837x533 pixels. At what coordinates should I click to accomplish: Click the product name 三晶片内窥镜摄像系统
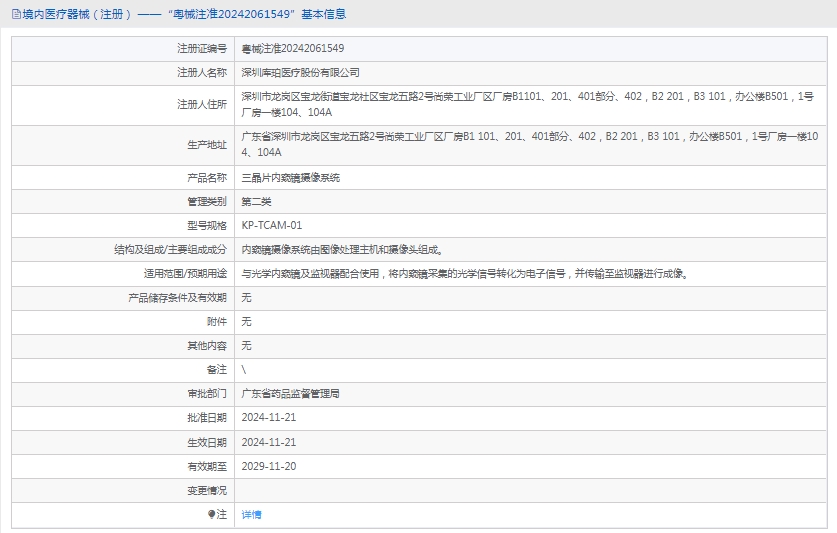point(290,177)
